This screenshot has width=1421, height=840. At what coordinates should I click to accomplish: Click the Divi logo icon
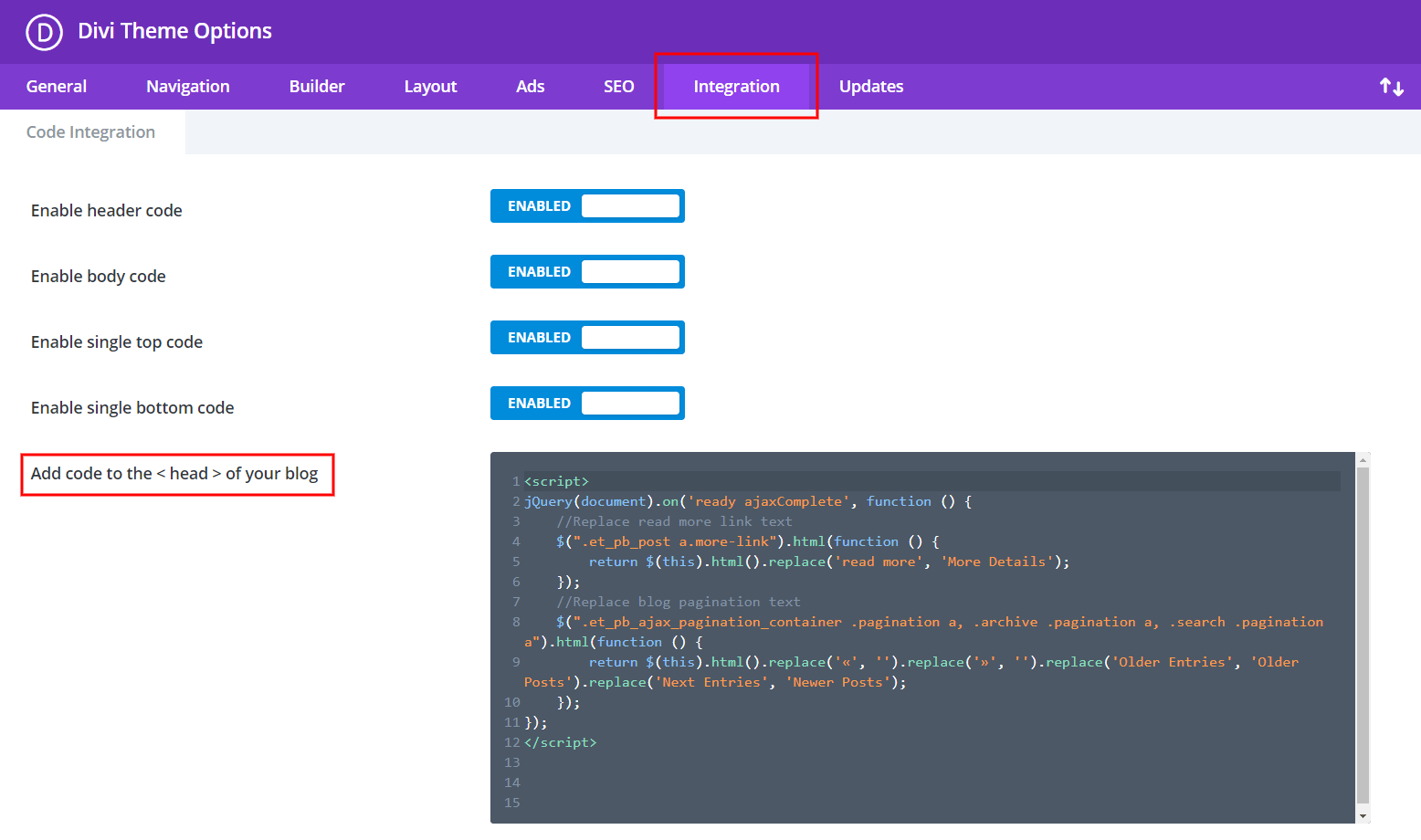click(44, 32)
